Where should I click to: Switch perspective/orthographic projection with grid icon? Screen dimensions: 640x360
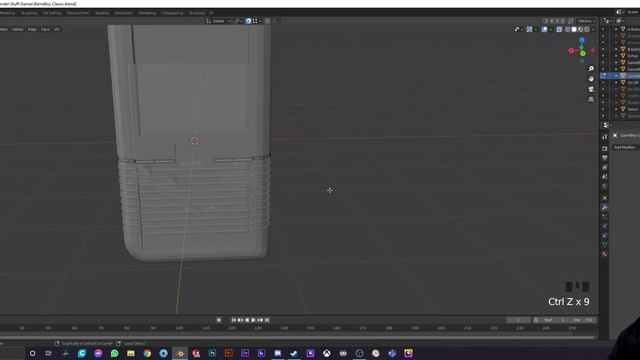[x=591, y=99]
